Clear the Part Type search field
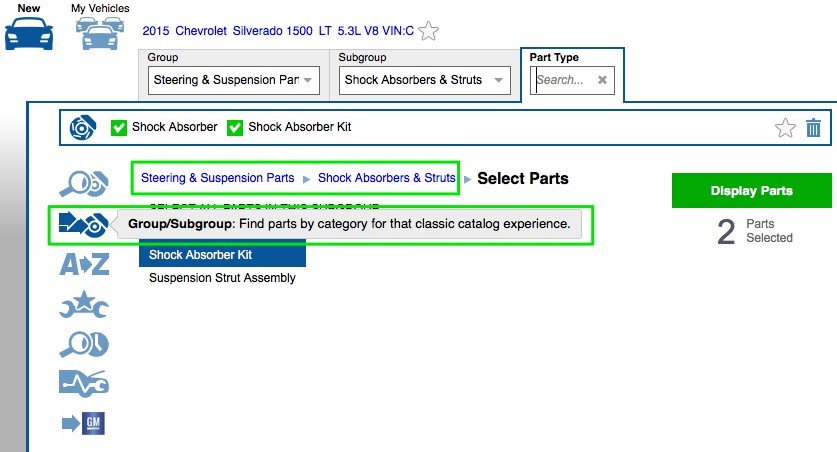Viewport: 837px width, 452px height. (602, 80)
